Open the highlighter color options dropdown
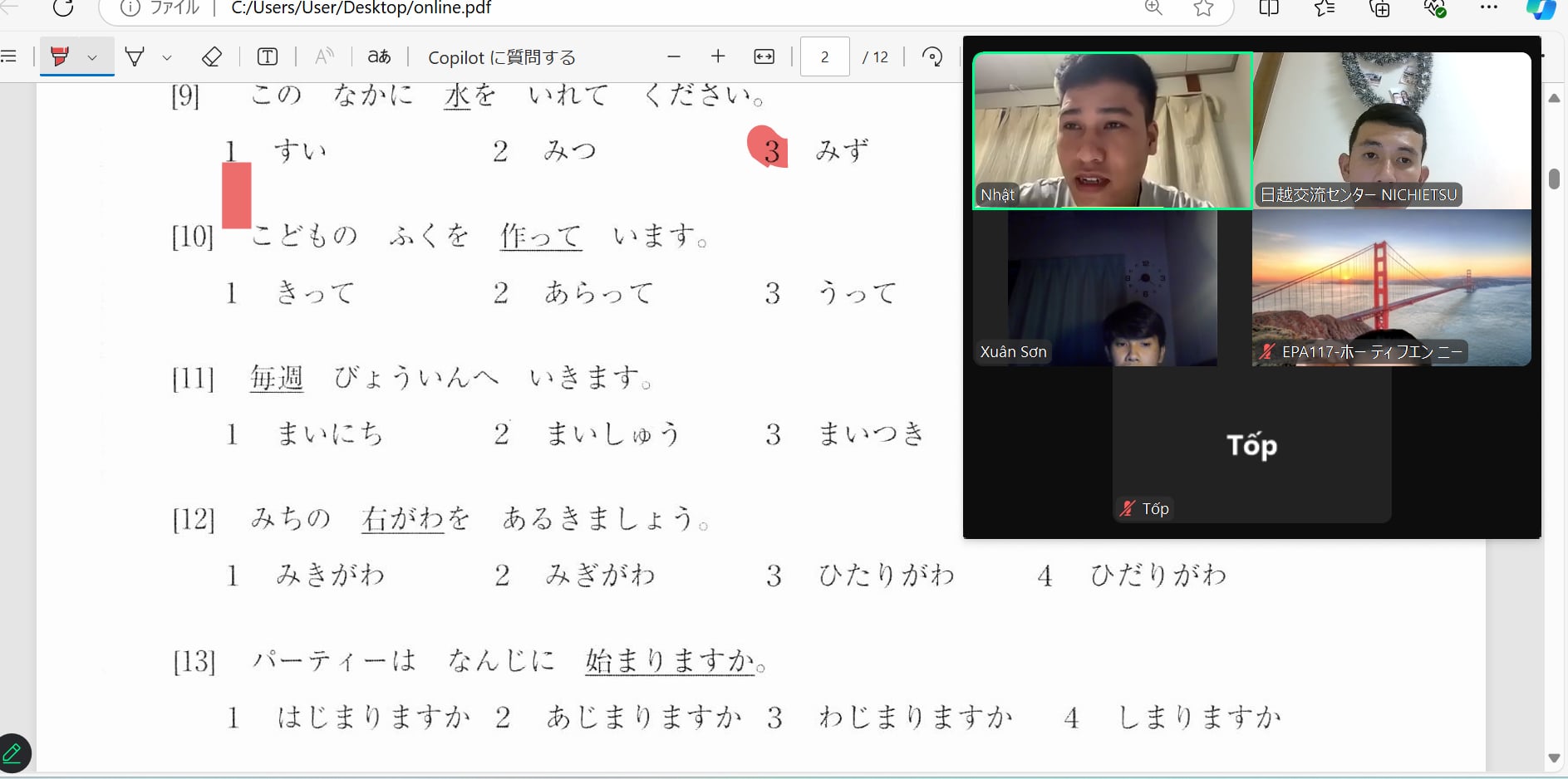Viewport: 1568px width, 779px height. click(x=92, y=57)
